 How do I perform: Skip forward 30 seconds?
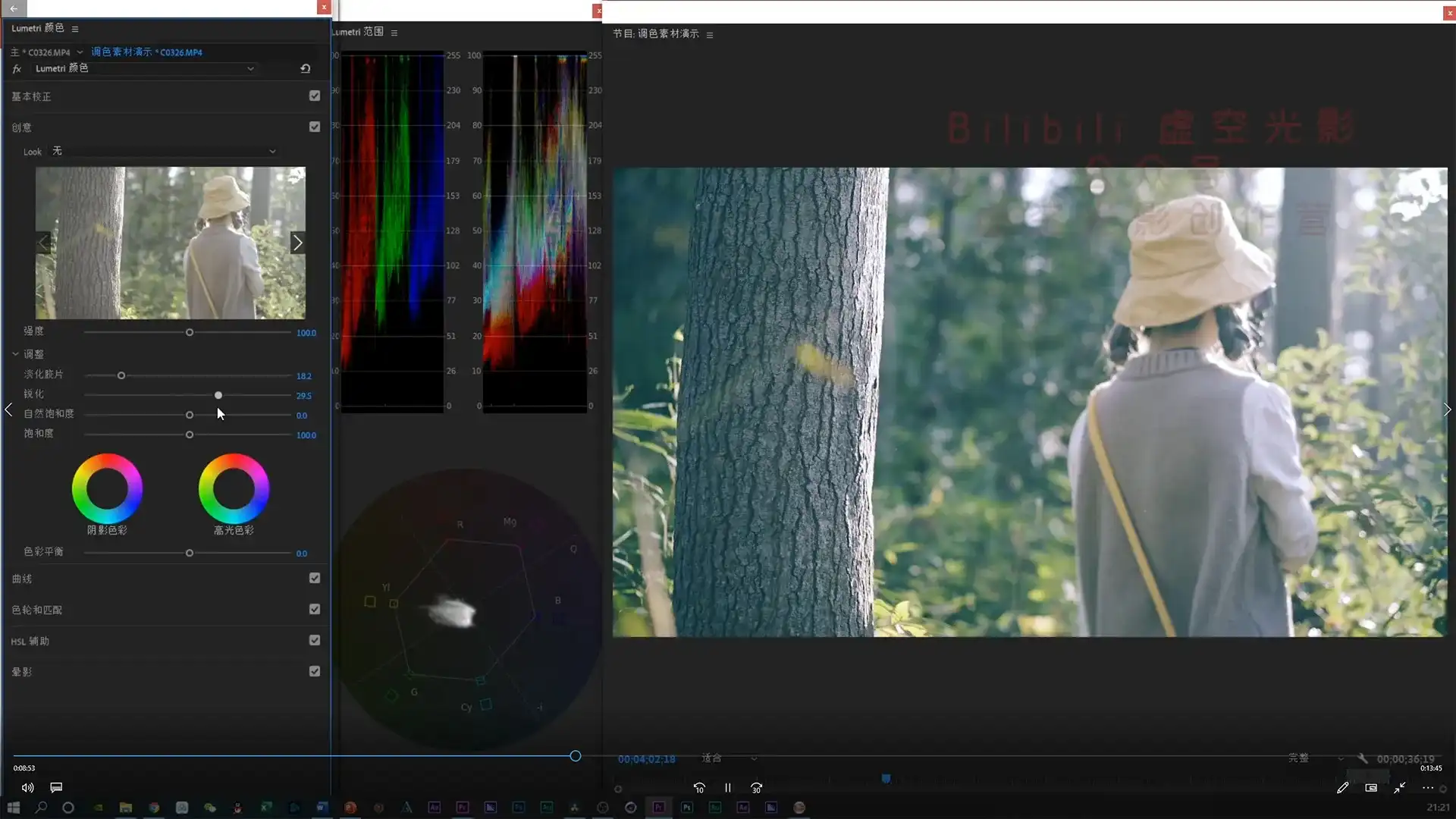pos(756,788)
